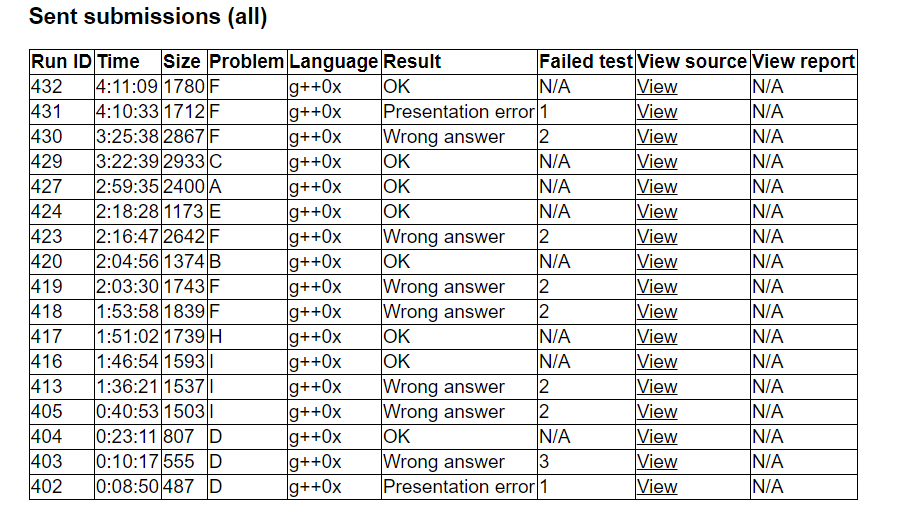Viewport: 924px width, 519px height.
Task: Open source View link for run 416
Action: coord(657,362)
